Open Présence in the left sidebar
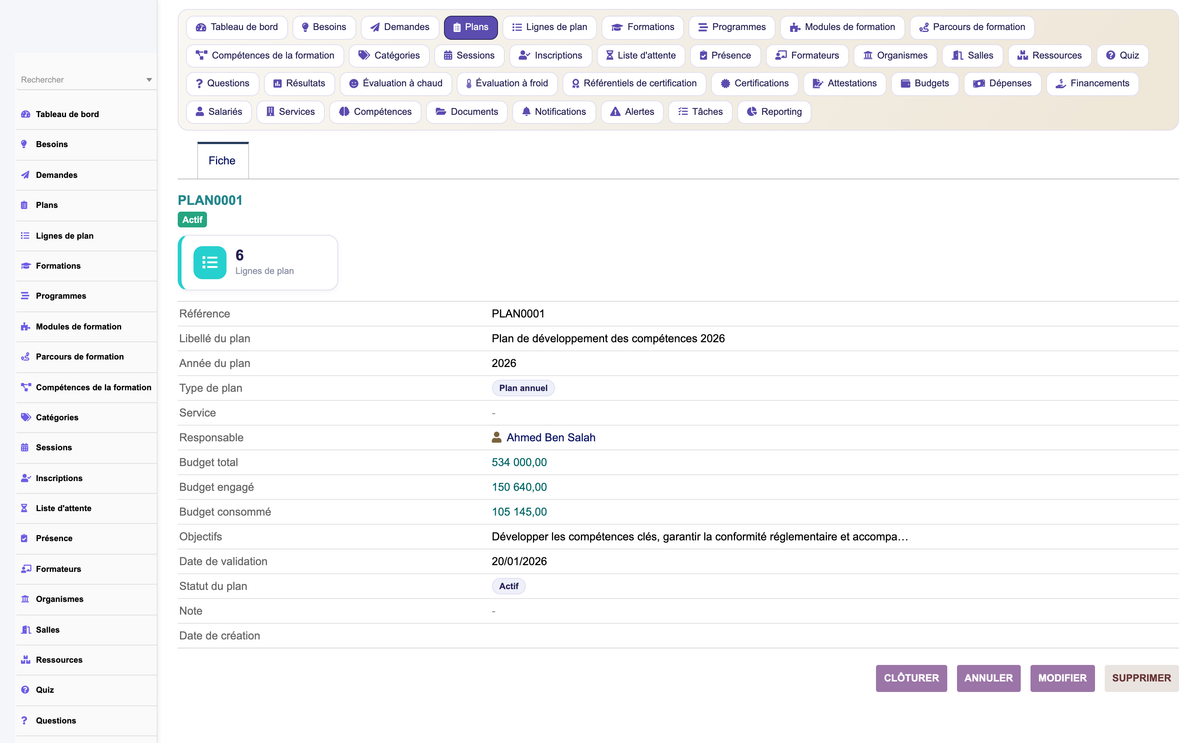 (85, 538)
